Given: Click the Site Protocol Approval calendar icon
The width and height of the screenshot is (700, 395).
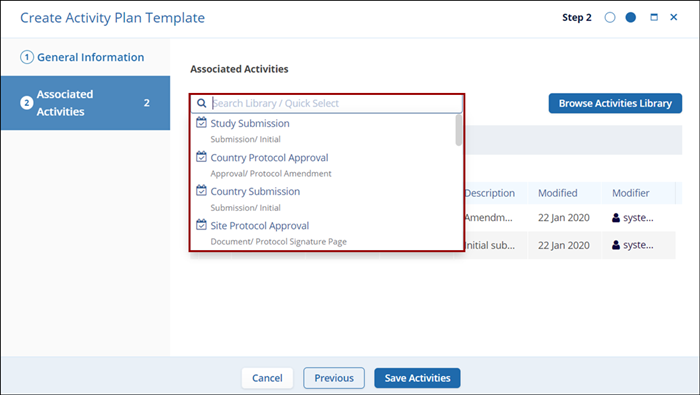Looking at the screenshot, I should click(201, 225).
